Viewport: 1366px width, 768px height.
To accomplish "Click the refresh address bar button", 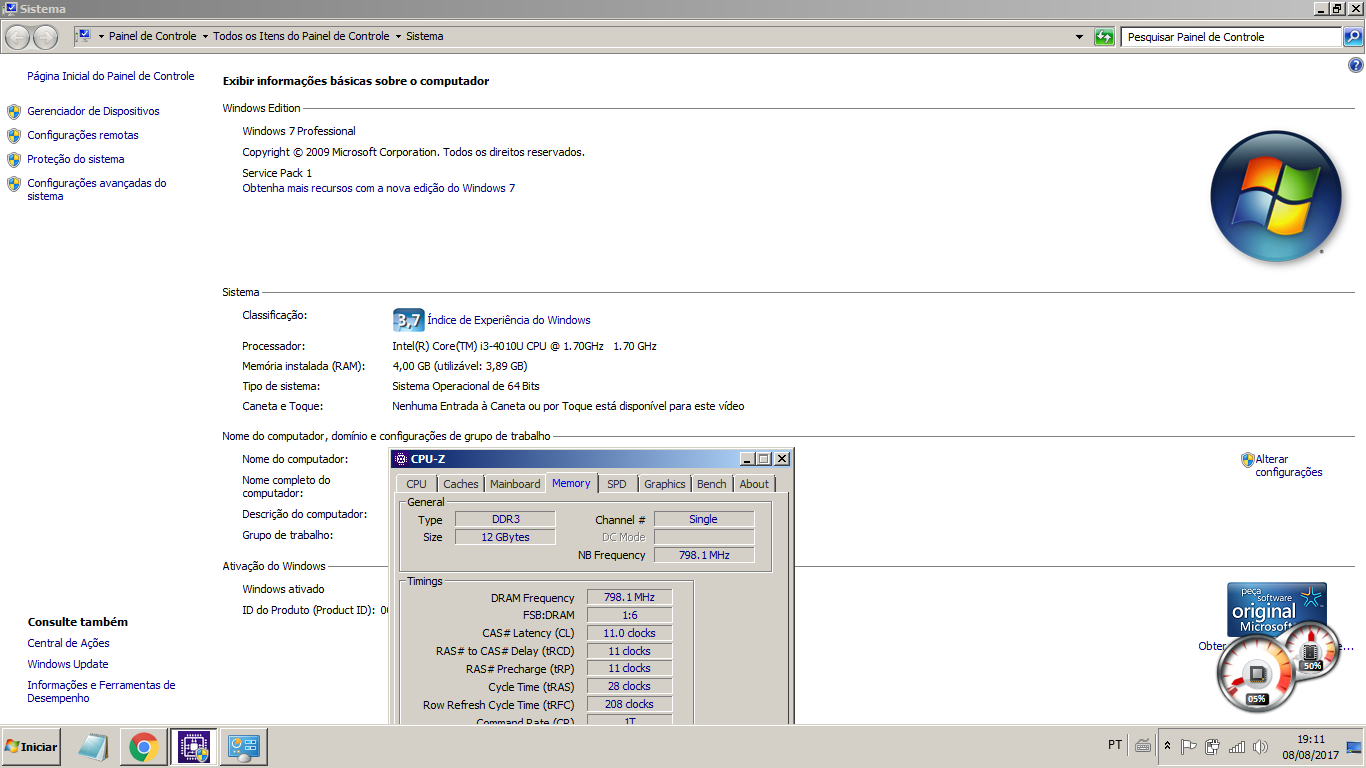I will tap(1104, 37).
